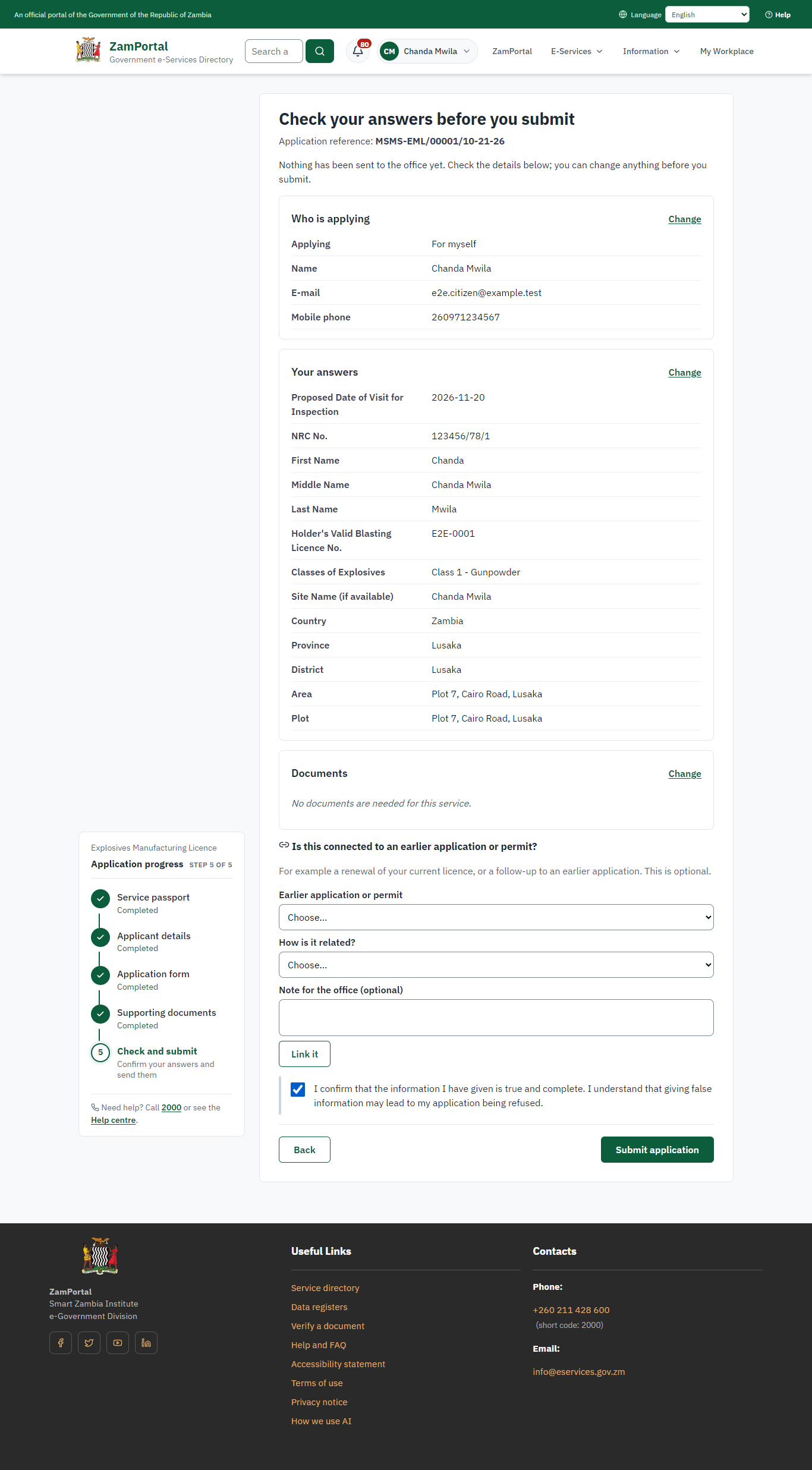812x1470 pixels.
Task: Expand the Information menu
Action: (x=651, y=51)
